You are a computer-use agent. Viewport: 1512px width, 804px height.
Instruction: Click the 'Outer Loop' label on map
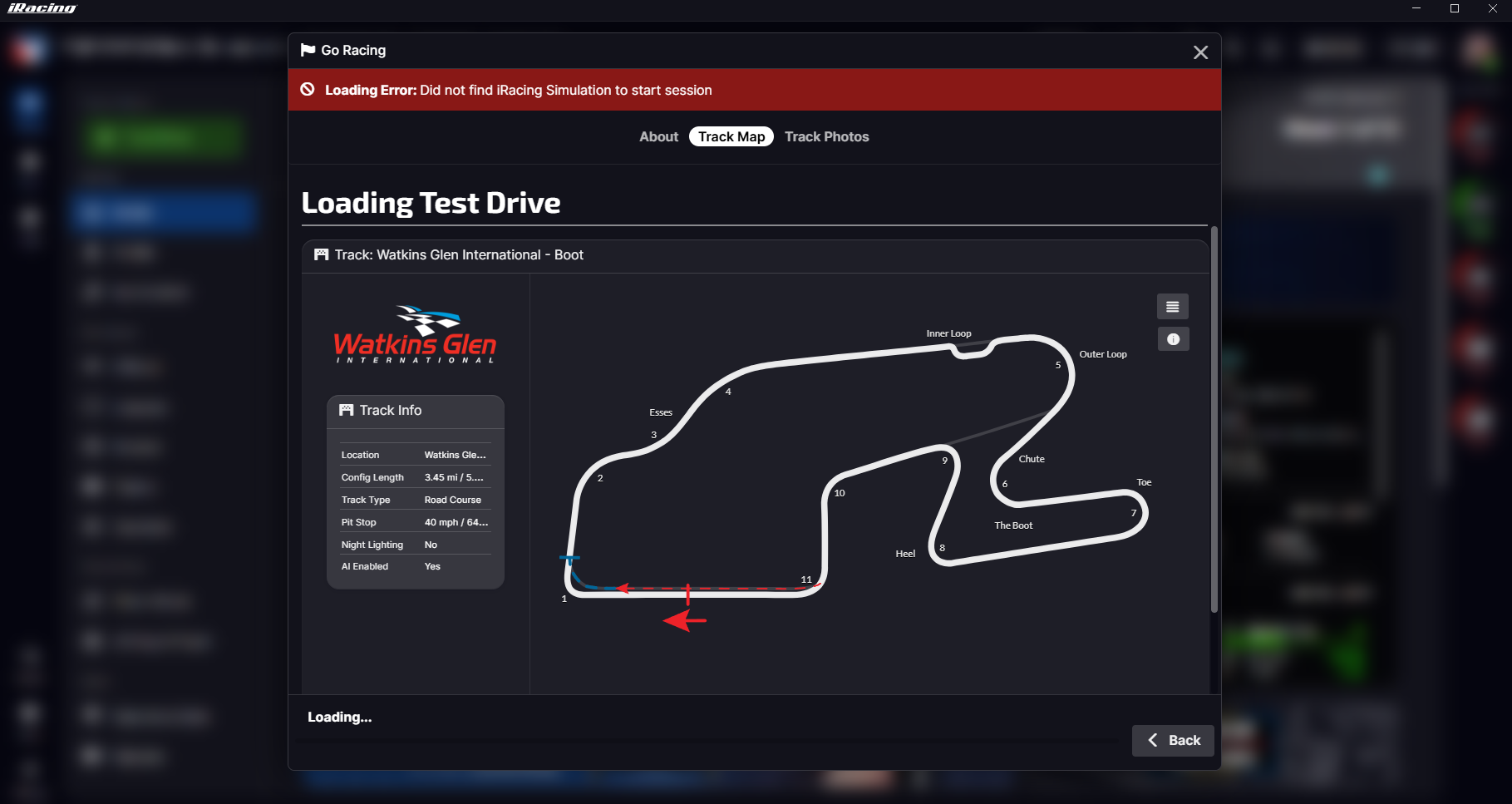(1103, 354)
